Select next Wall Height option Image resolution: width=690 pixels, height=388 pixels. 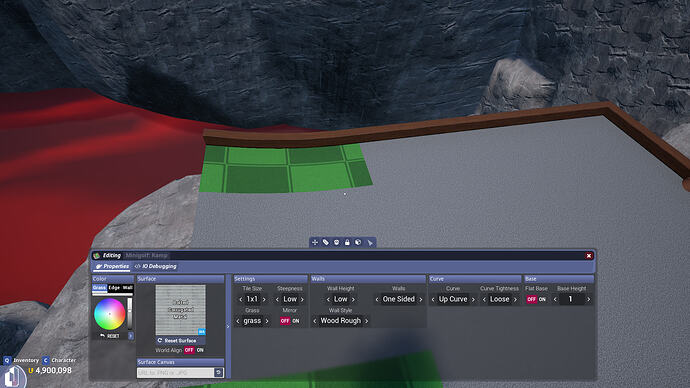[x=353, y=299]
